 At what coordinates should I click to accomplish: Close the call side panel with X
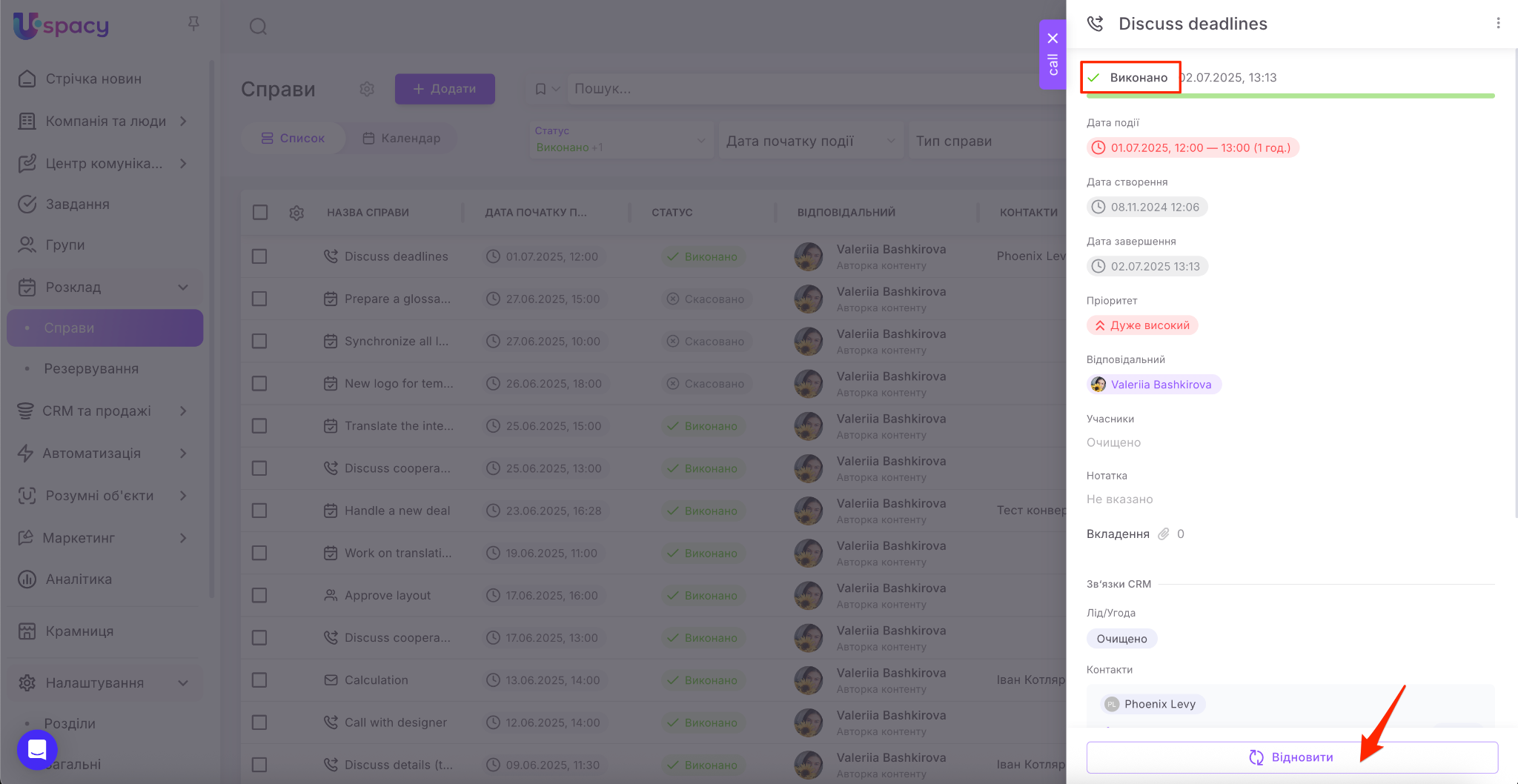pos(1053,39)
